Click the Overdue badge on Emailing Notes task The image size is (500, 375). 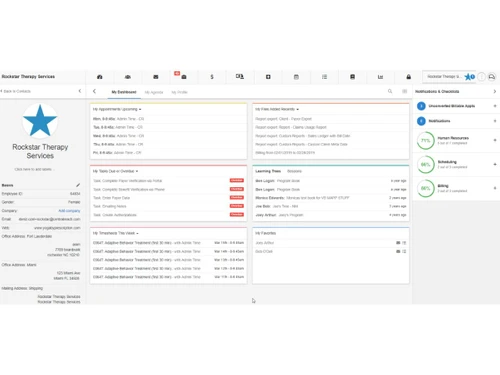pos(237,206)
